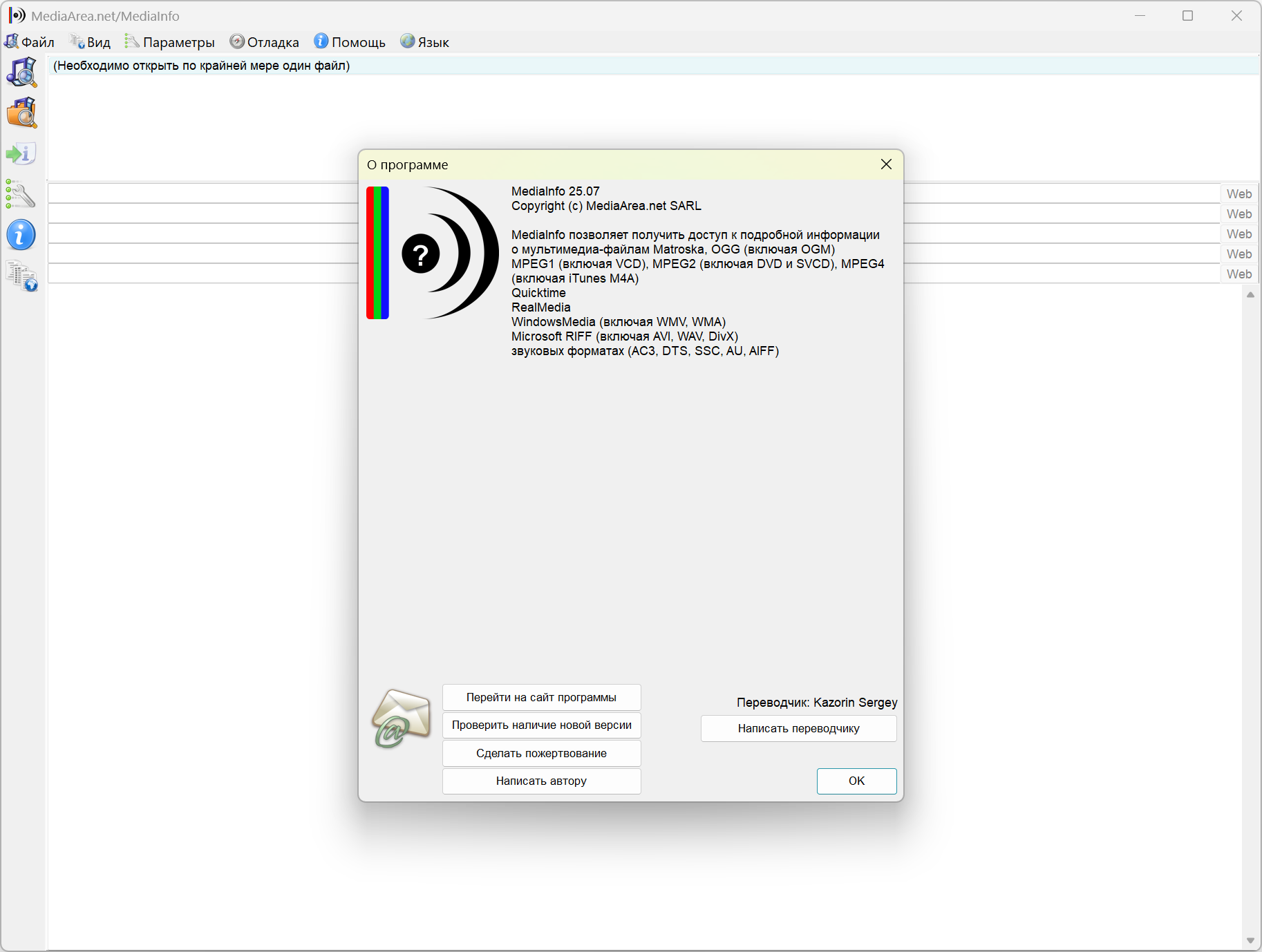The image size is (1262, 952).
Task: Click the view mode icon at sidebar bottom
Action: 21,276
